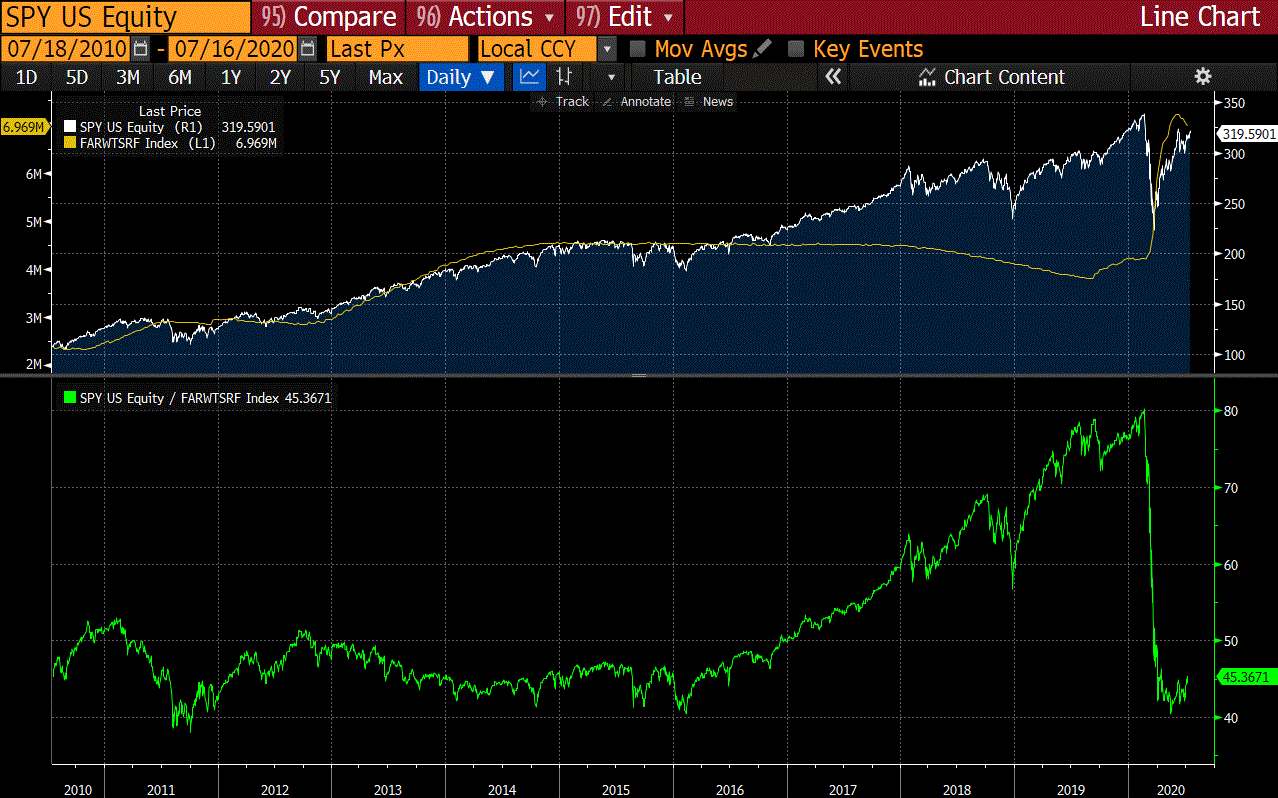The width and height of the screenshot is (1278, 798).
Task: Collapse panel with double left arrows
Action: click(x=832, y=77)
